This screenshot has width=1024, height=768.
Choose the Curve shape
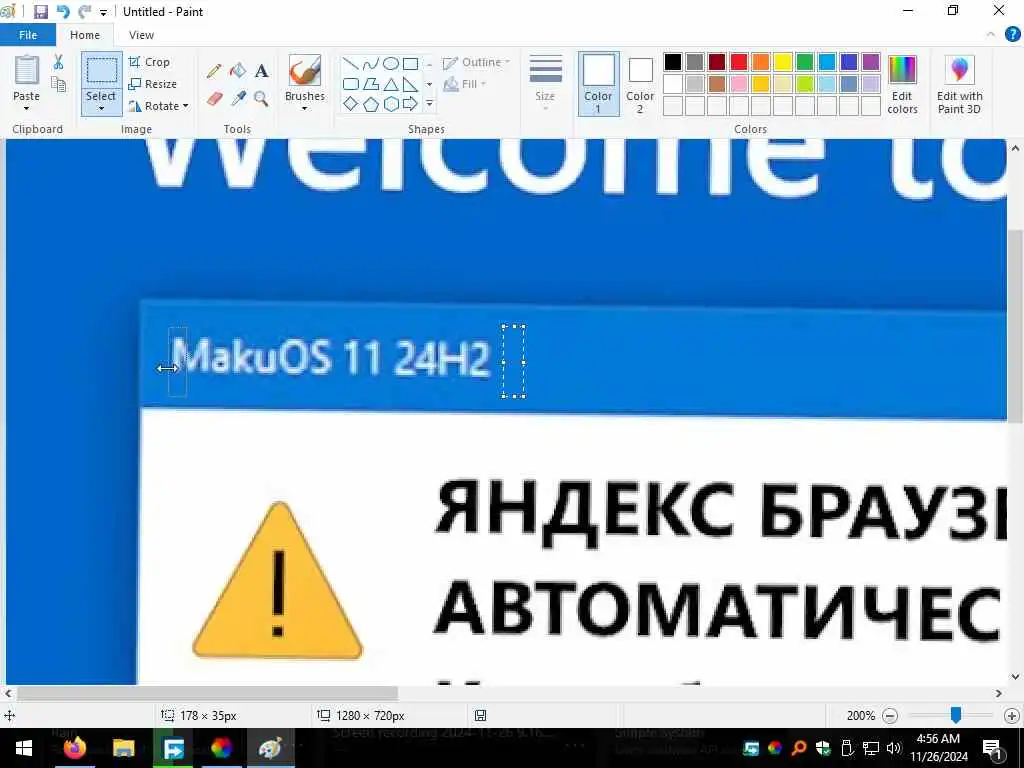[370, 64]
